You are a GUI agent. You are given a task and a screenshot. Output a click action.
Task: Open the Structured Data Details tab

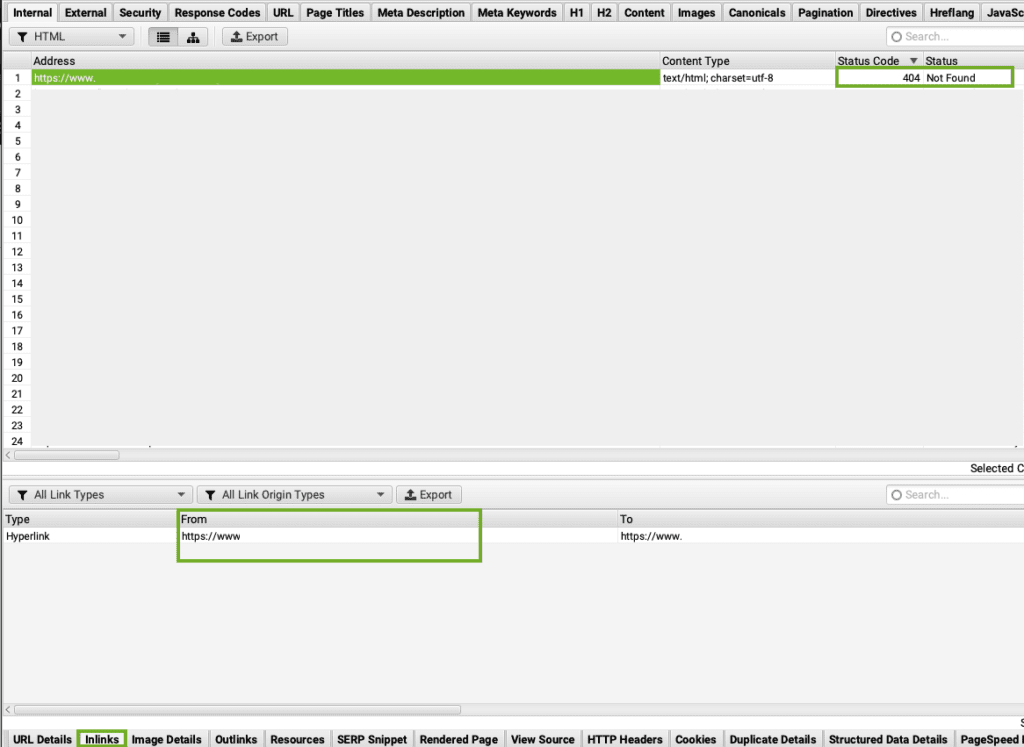pyautogui.click(x=888, y=739)
